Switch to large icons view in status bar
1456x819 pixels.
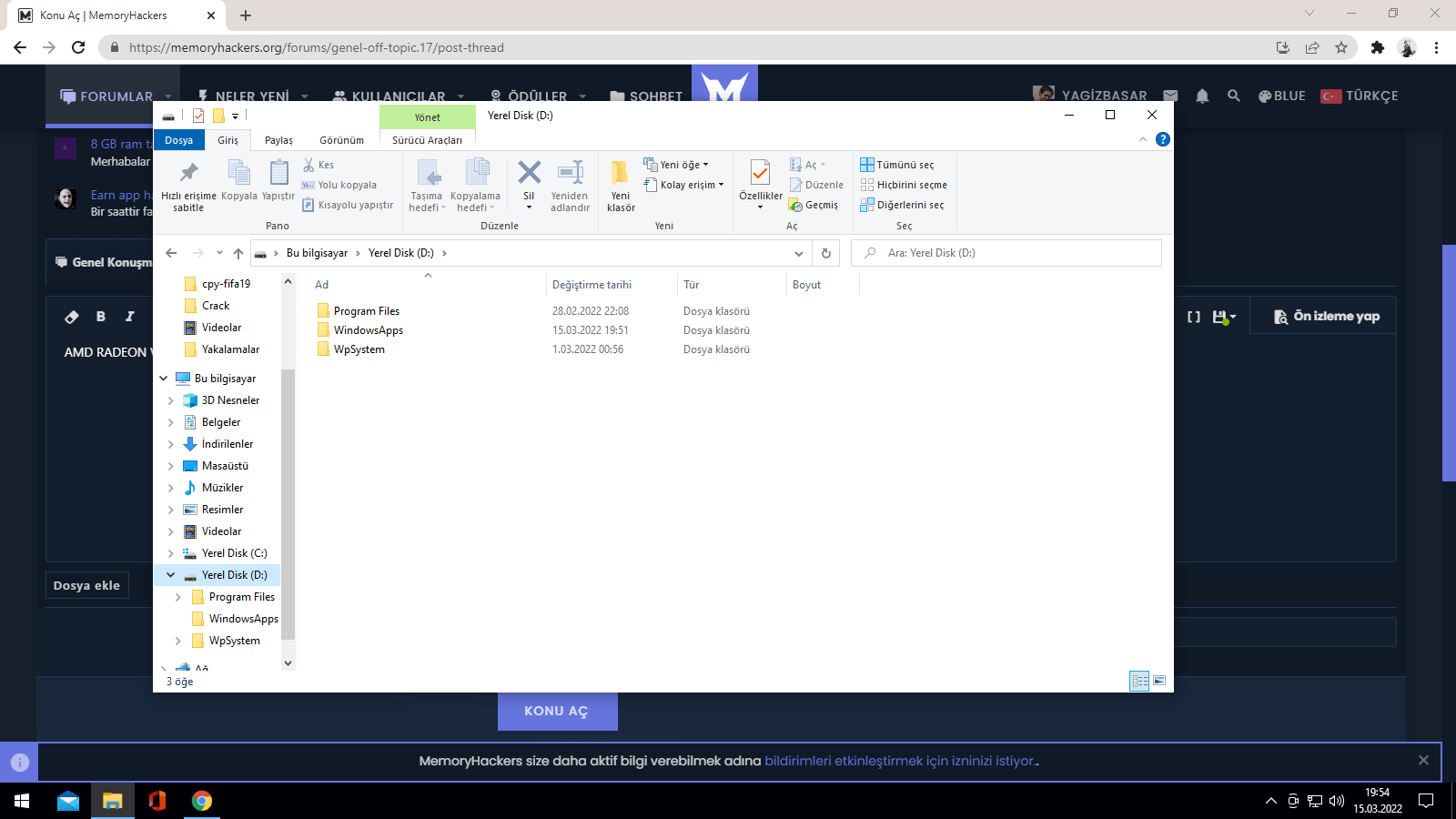1159,681
